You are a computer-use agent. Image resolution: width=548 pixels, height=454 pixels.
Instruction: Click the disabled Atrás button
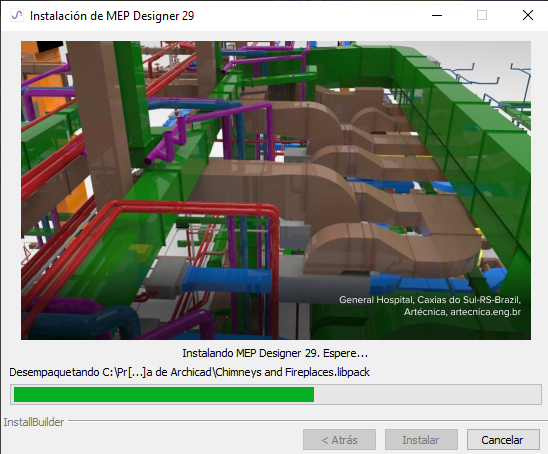pos(339,440)
